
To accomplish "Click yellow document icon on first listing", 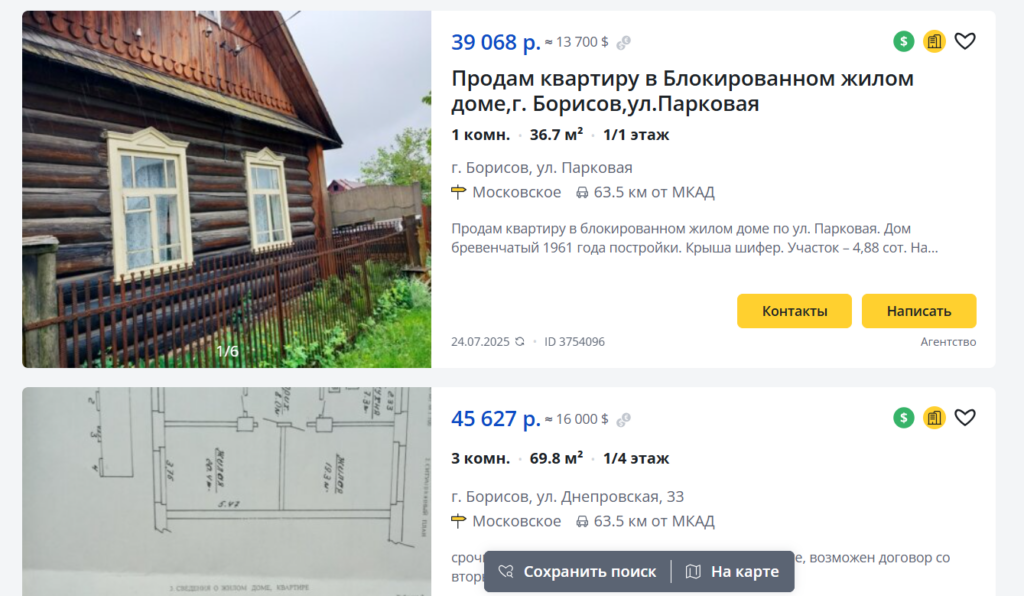I will pos(935,42).
